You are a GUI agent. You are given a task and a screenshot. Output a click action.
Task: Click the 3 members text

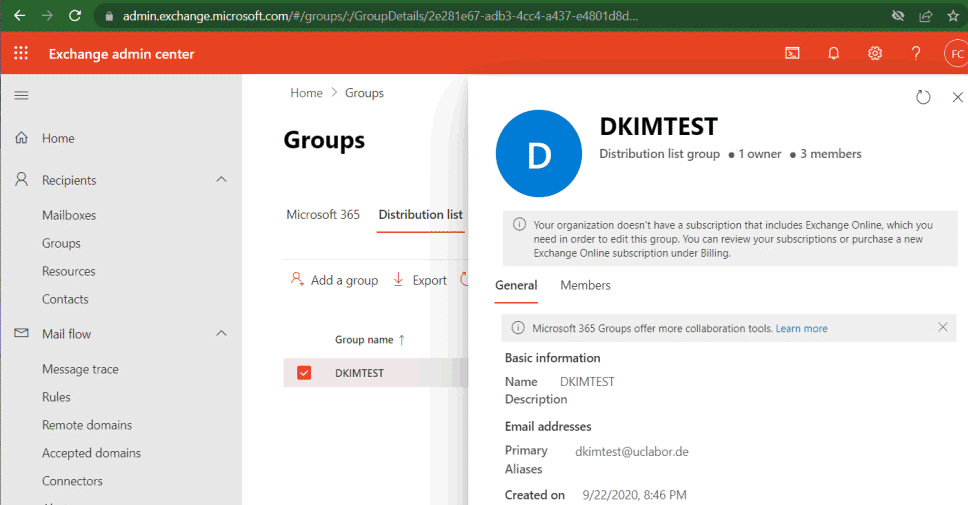pyautogui.click(x=830, y=154)
